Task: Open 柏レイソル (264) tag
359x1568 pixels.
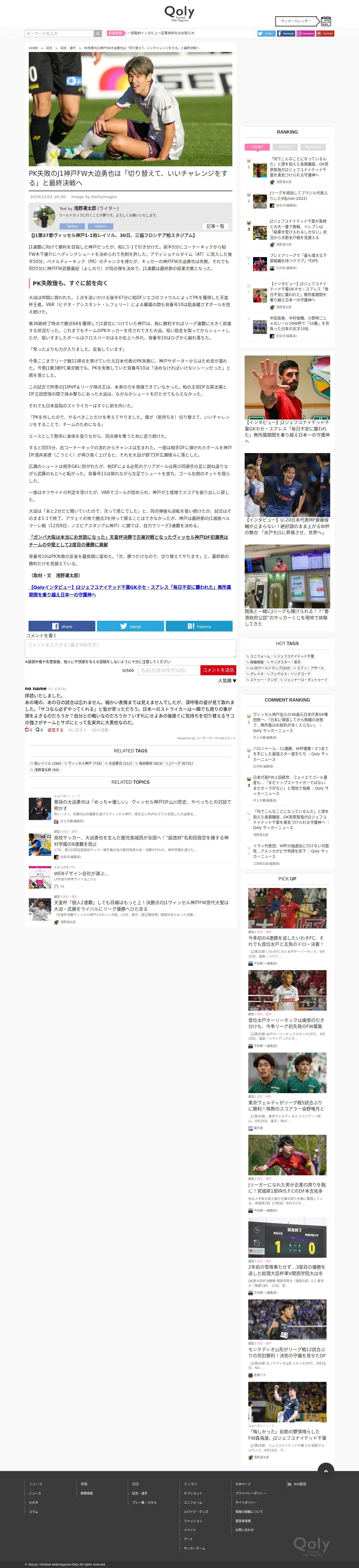Action: click(46, 763)
